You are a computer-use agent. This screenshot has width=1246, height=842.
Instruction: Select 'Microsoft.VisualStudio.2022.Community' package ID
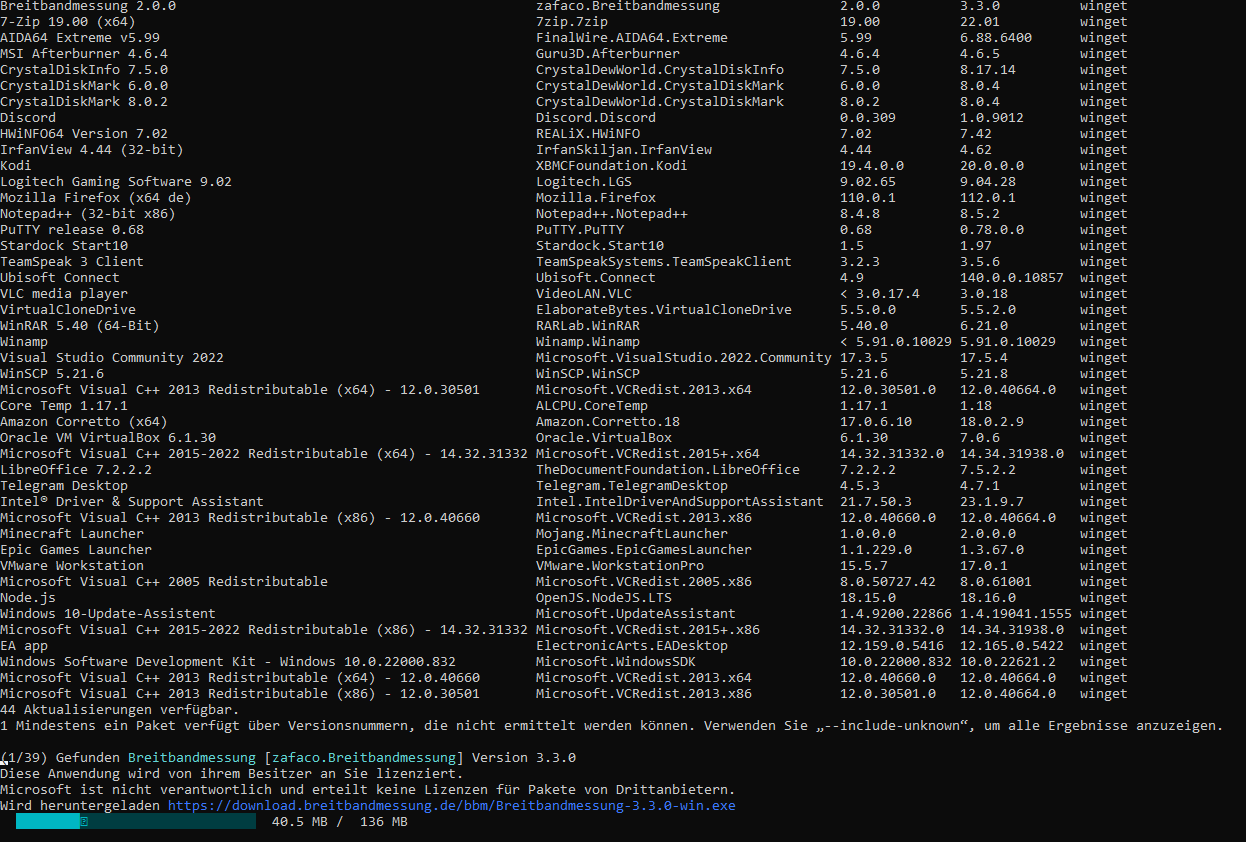684,358
